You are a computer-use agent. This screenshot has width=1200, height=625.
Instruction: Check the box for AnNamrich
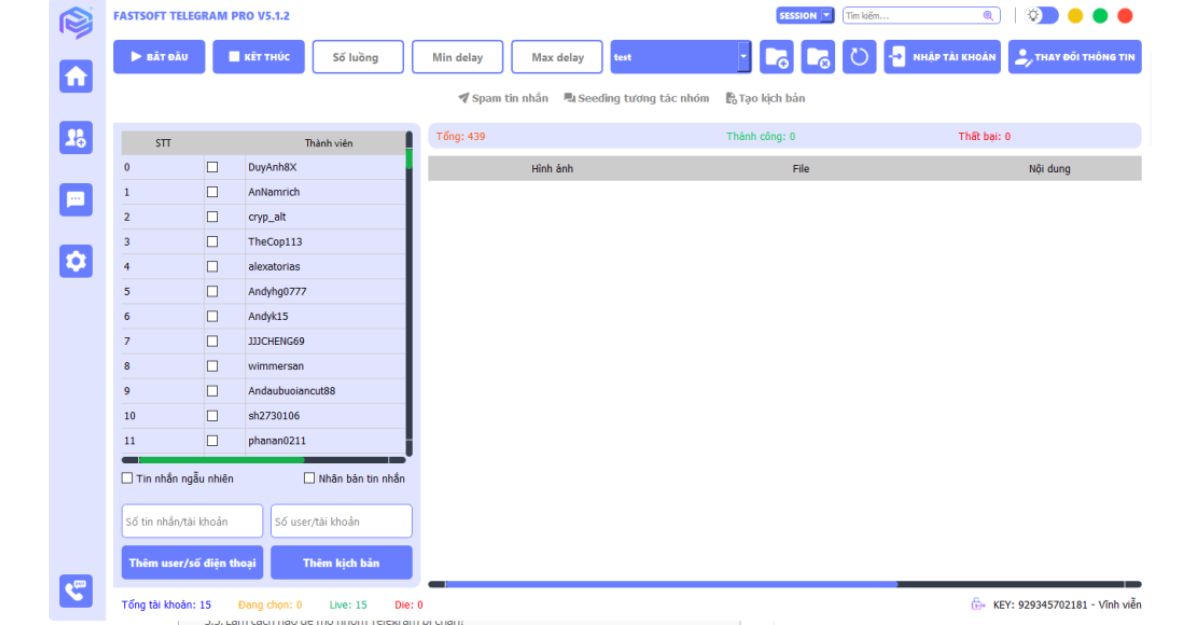[212, 192]
